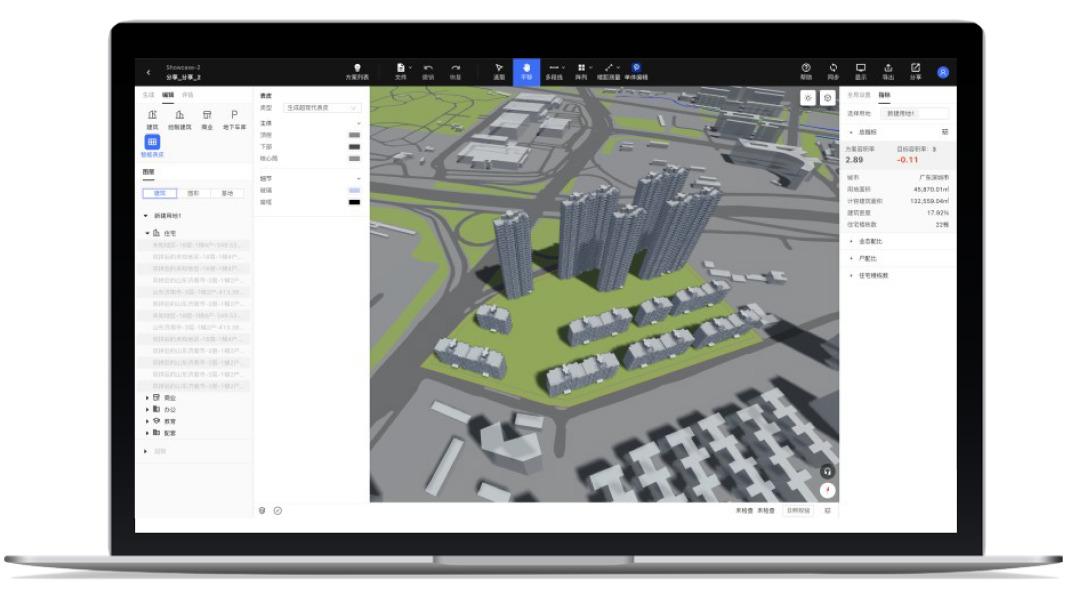Switch layer filter to 图形 segment
The width and height of the screenshot is (1067, 600).
coord(194,193)
